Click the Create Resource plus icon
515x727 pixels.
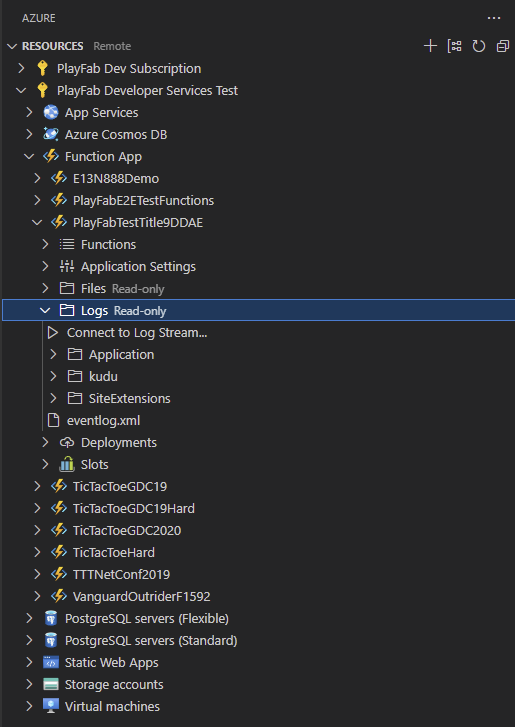pyautogui.click(x=430, y=46)
